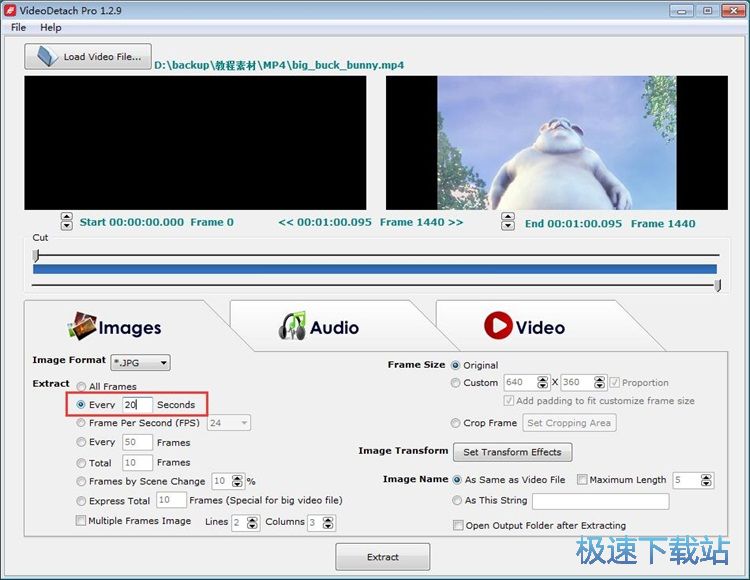Select As Same as Video File option

pyautogui.click(x=457, y=480)
